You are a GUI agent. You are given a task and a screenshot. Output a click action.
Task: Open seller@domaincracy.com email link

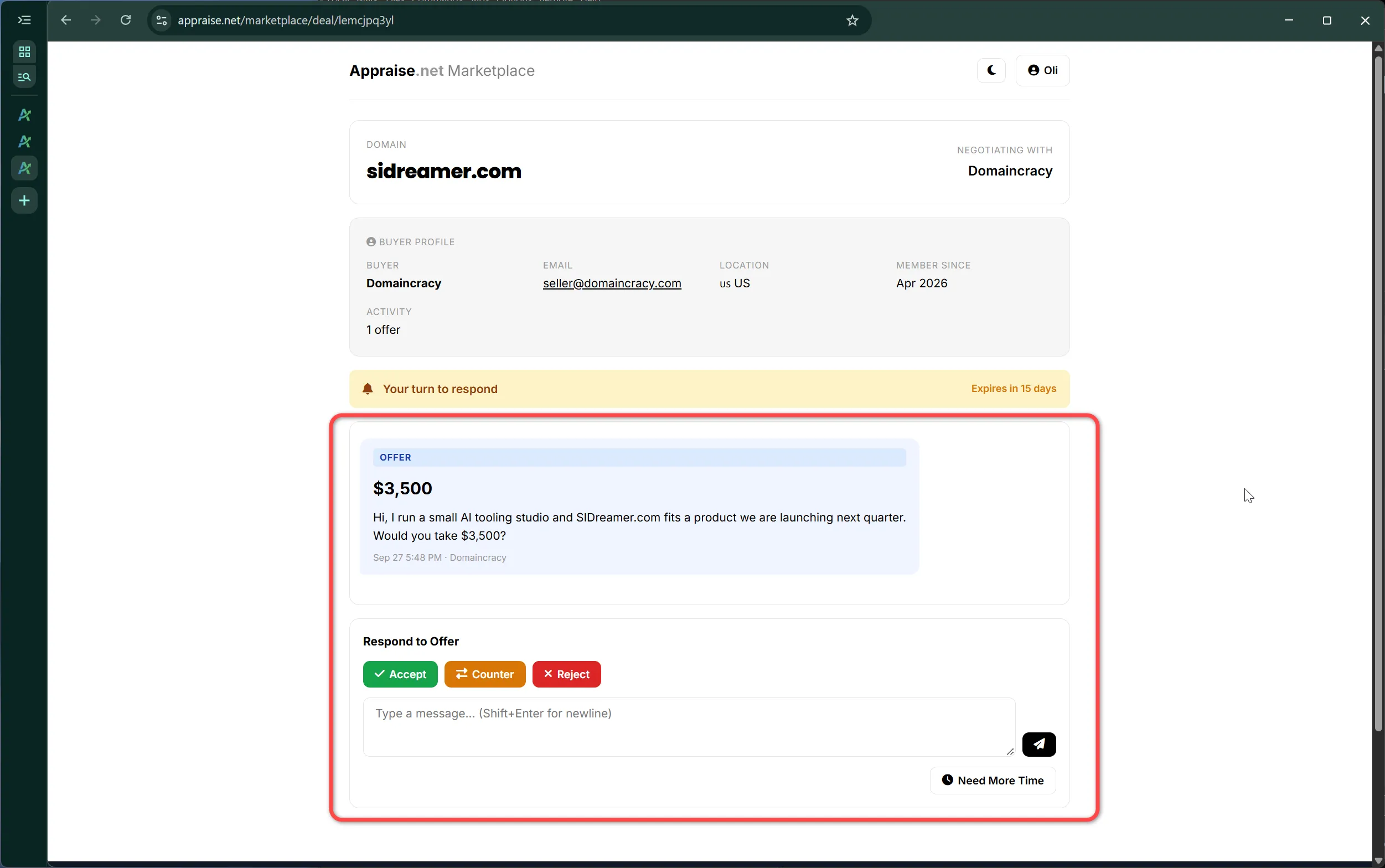click(x=612, y=283)
